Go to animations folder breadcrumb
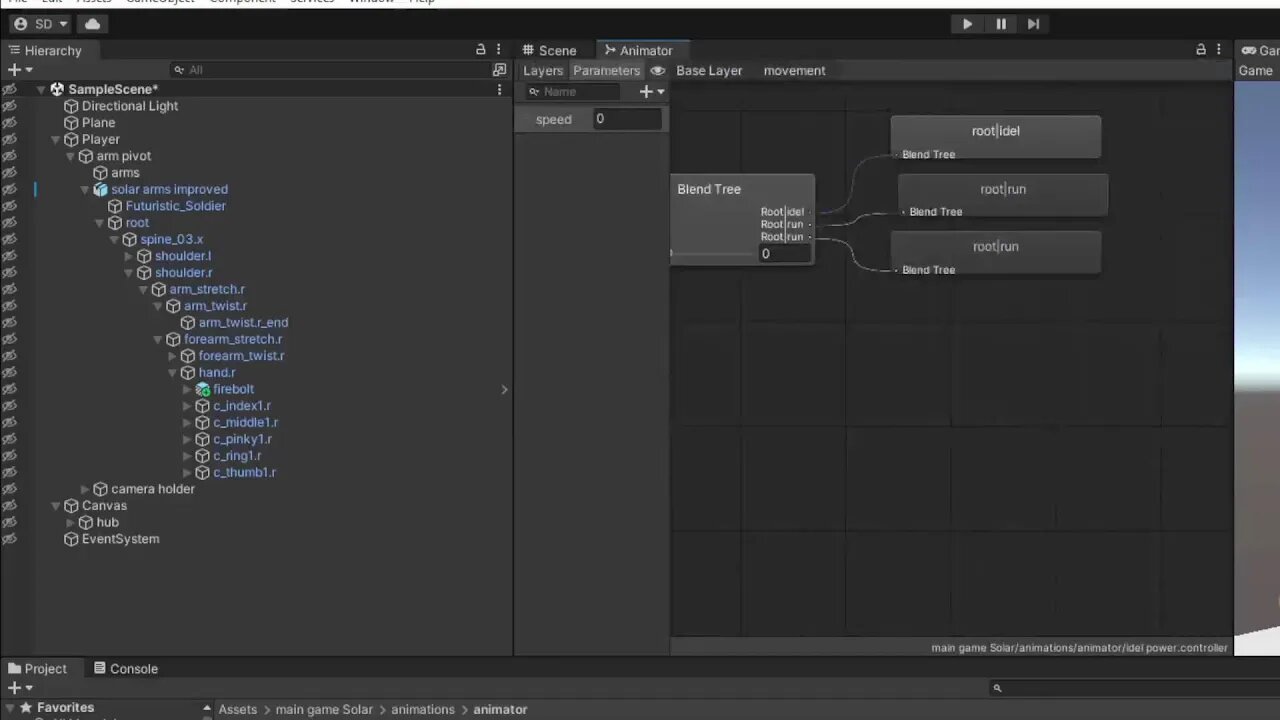The image size is (1280, 720). click(423, 709)
